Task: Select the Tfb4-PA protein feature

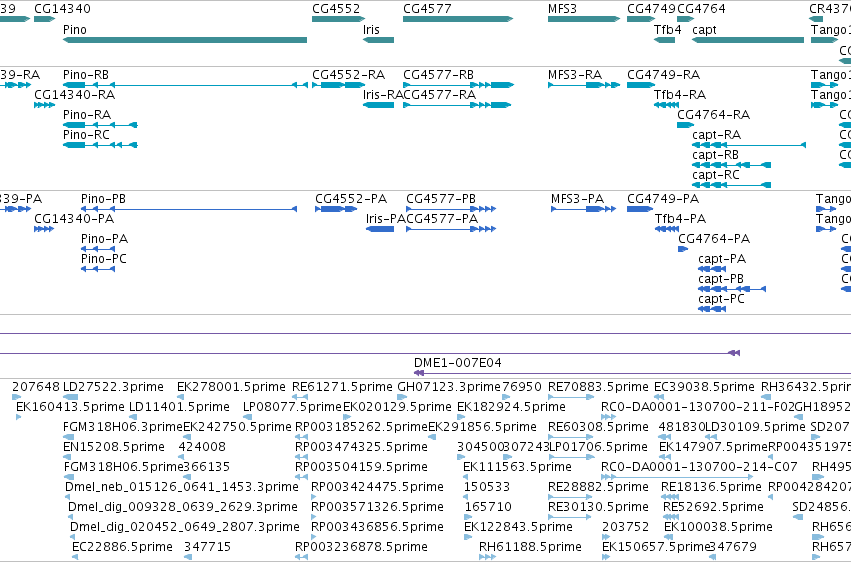Action: click(x=667, y=229)
